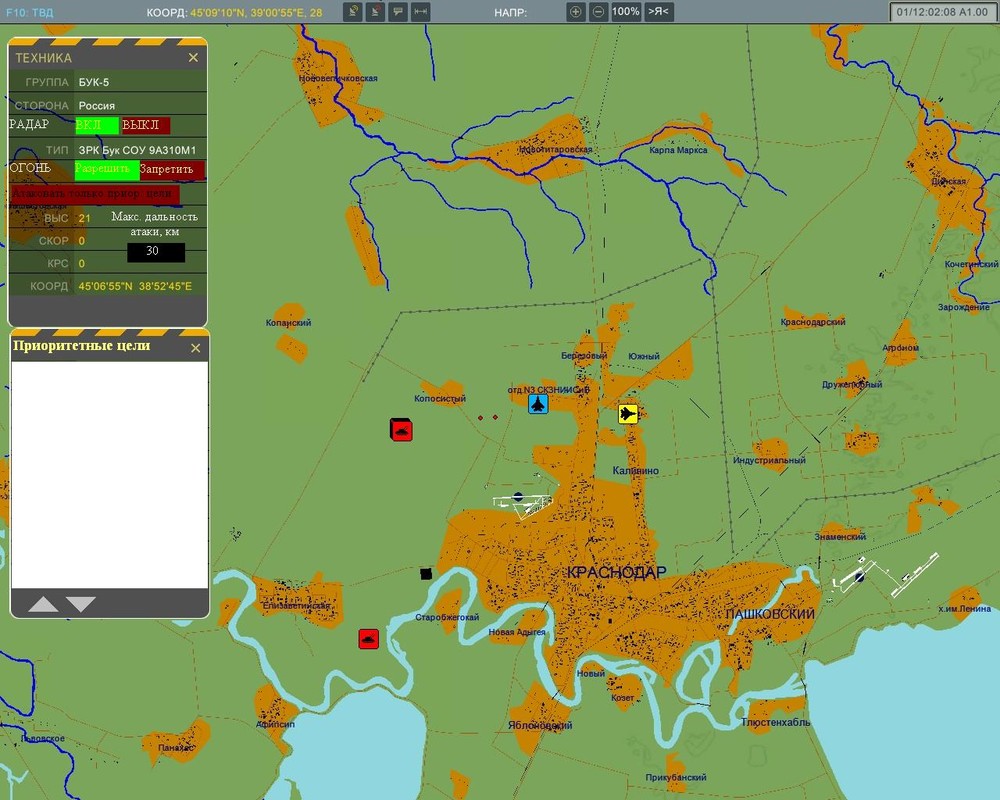Move up the priority targets list
Image resolution: width=1000 pixels, height=800 pixels.
(43, 604)
